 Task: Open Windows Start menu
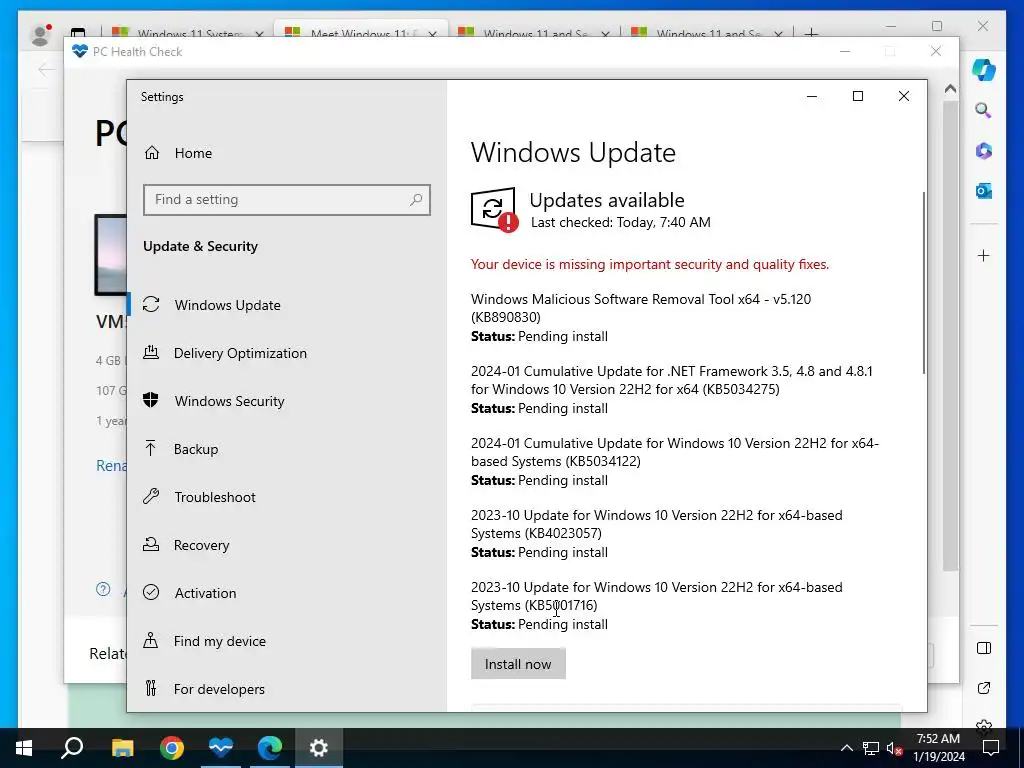[x=24, y=748]
